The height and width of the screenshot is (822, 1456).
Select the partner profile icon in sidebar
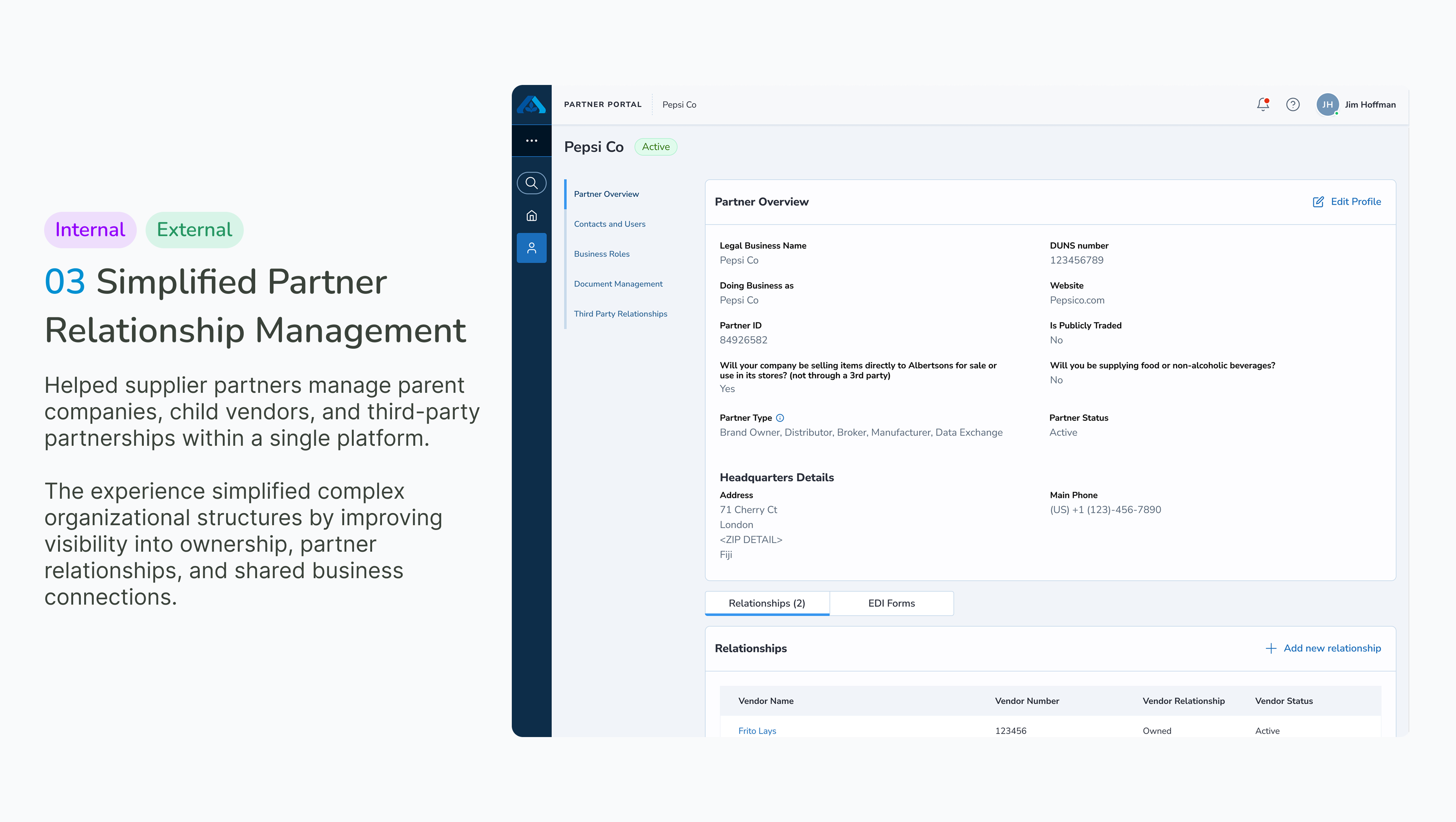531,248
